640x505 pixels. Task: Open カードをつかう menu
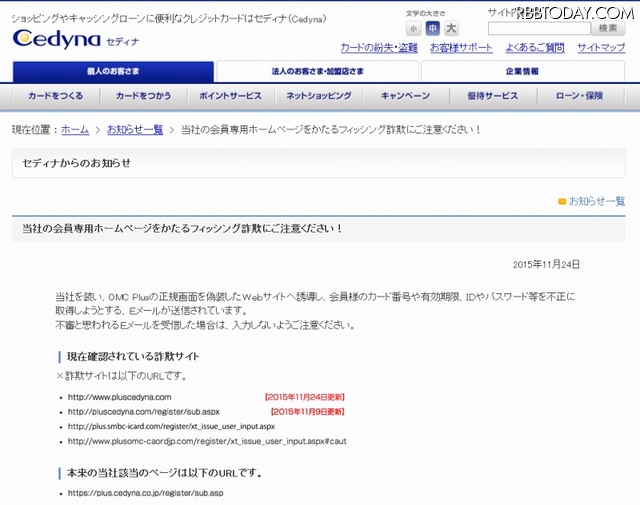(143, 96)
